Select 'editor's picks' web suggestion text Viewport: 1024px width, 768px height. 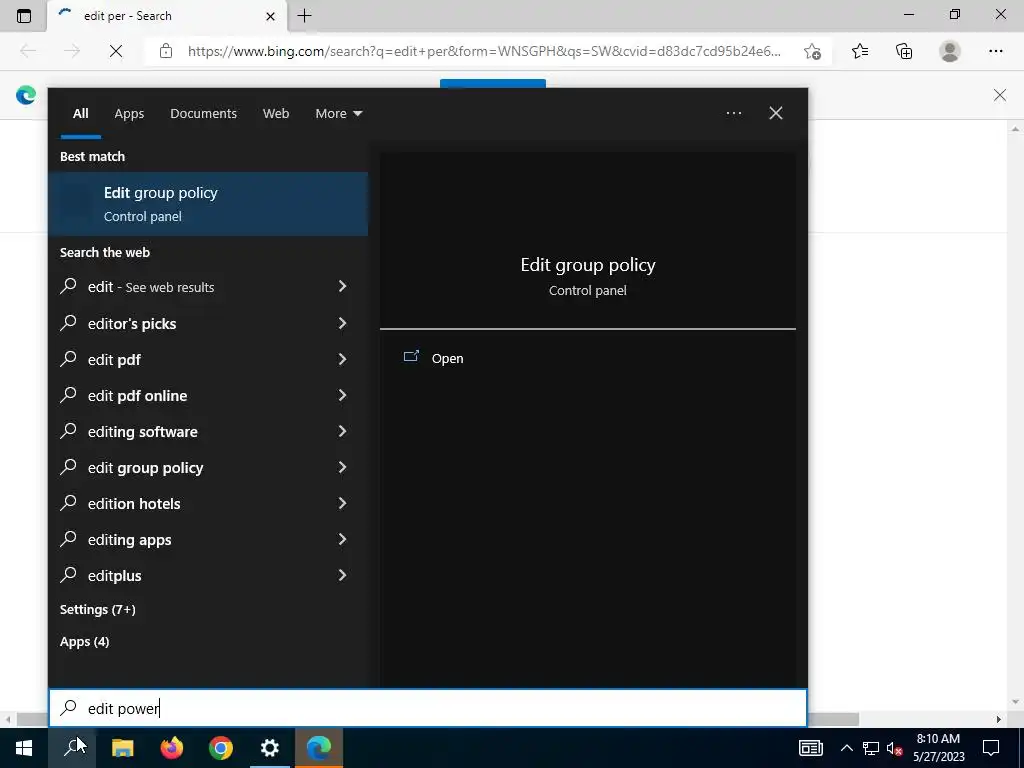coord(132,324)
